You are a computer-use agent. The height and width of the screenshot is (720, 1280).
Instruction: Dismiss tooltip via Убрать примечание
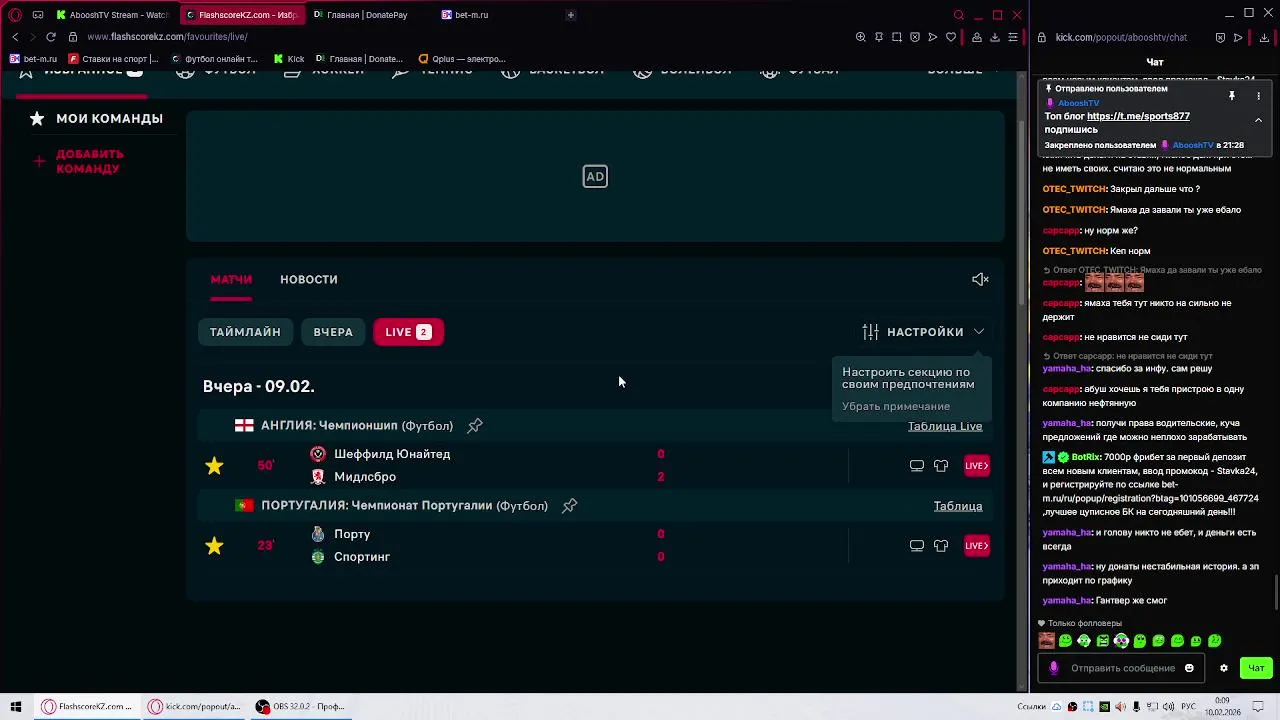pos(896,406)
